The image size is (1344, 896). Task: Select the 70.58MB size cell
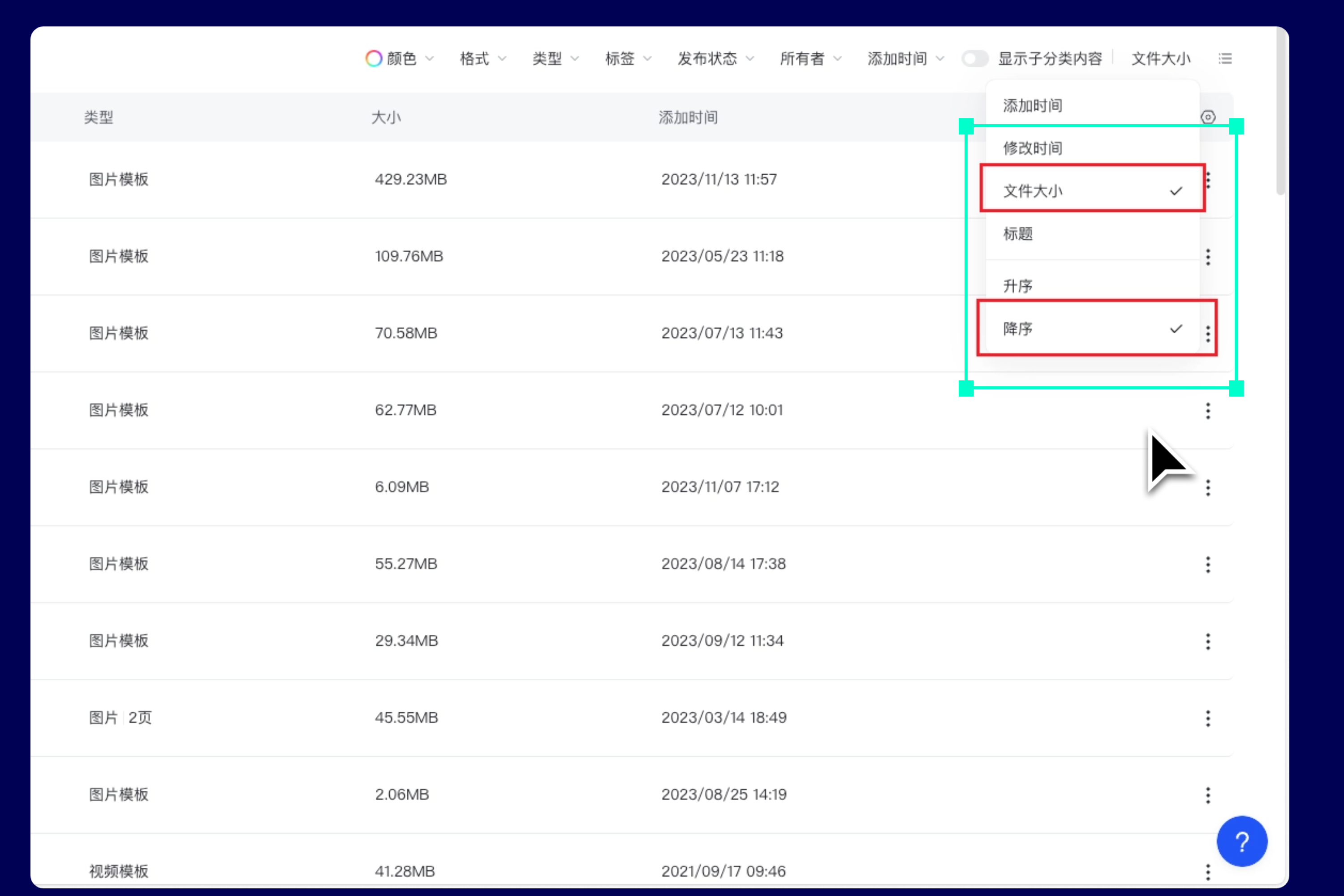point(406,333)
